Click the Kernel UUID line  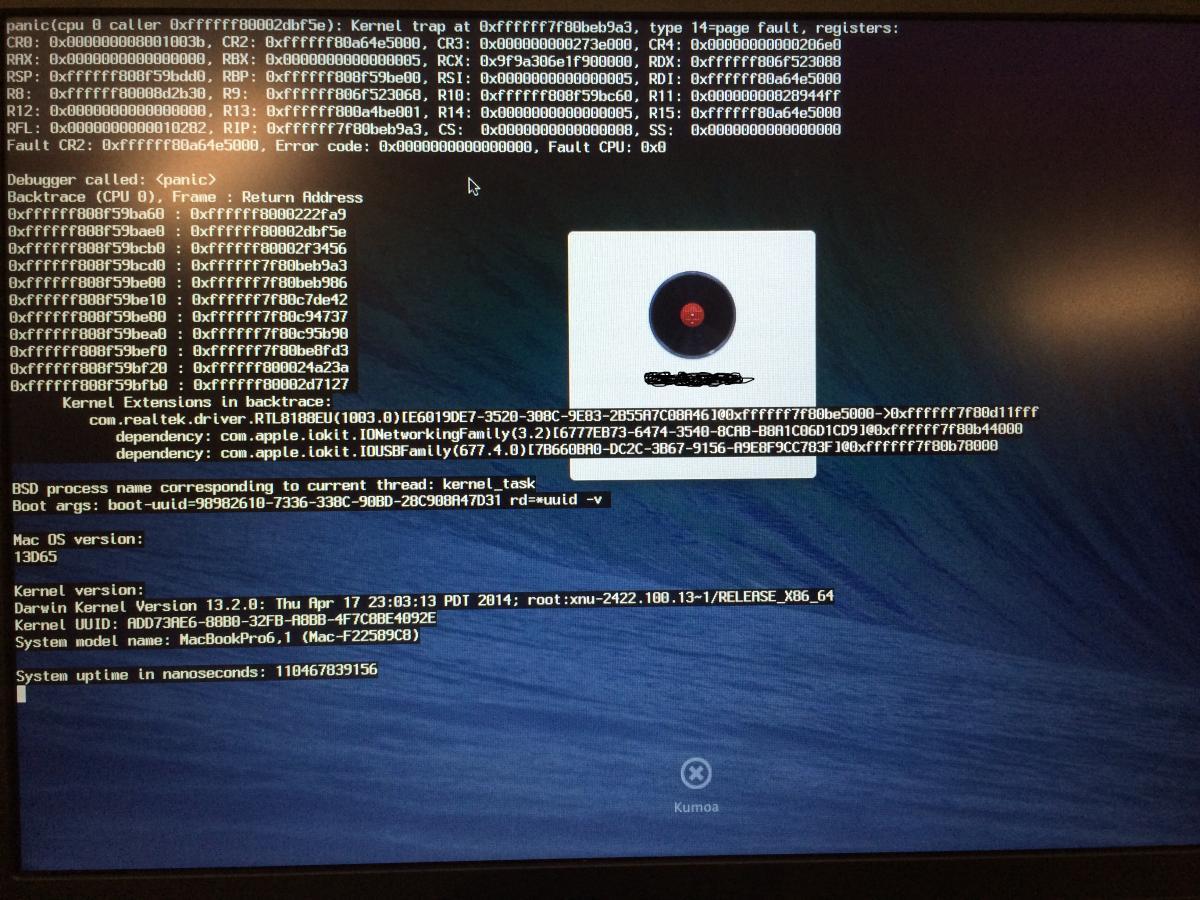[225, 620]
